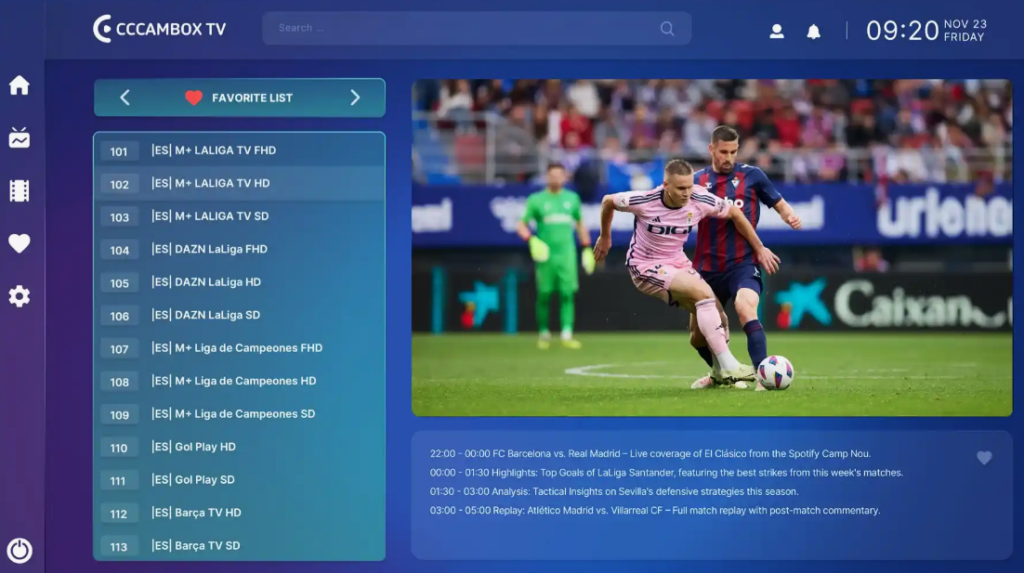Image resolution: width=1024 pixels, height=573 pixels.
Task: Select channel Barça TV SD
Action: click(x=239, y=546)
